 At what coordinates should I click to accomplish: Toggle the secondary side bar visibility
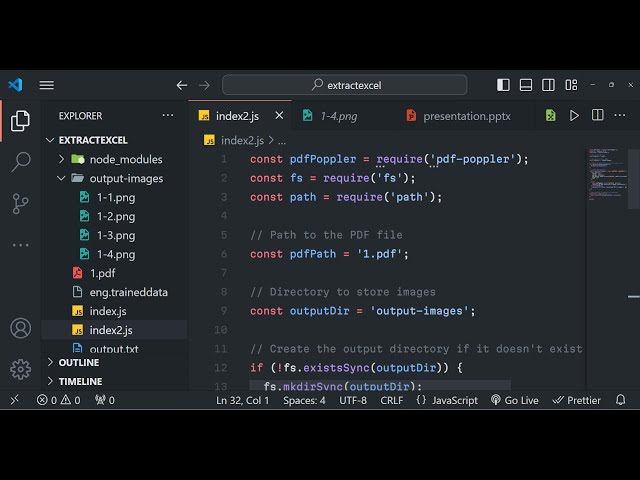(x=547, y=85)
